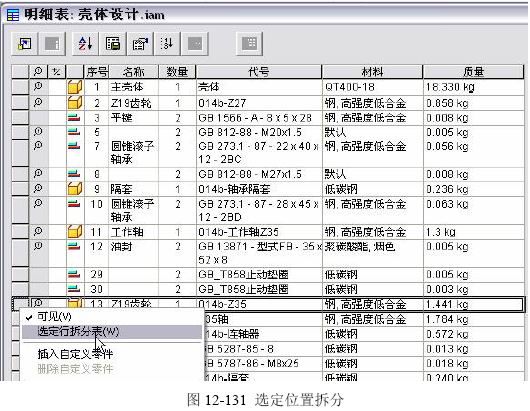Toggle the checked 可见(V) menu item
The width and height of the screenshot is (530, 411).
[x=112, y=317]
